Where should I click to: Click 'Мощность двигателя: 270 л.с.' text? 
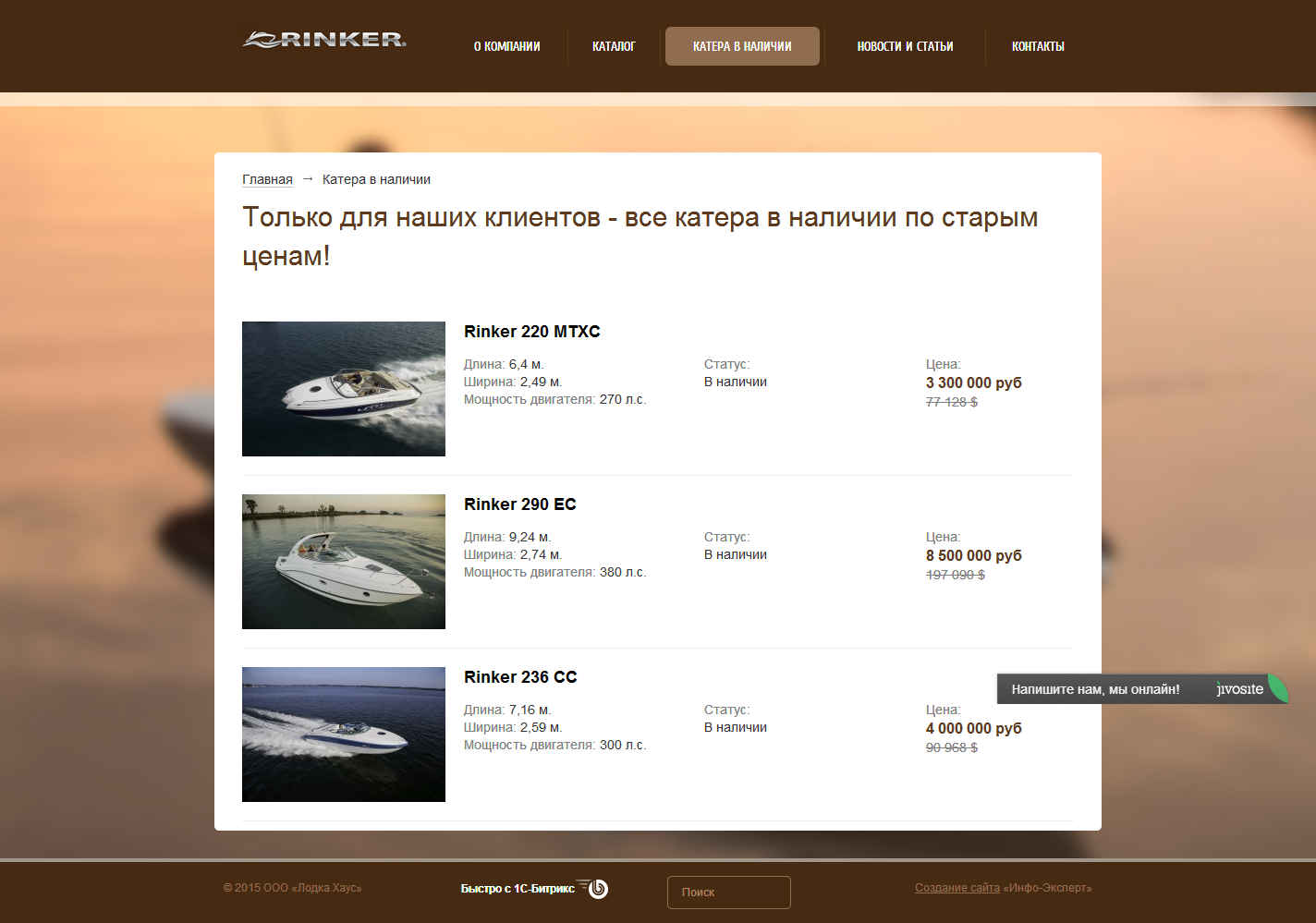pyautogui.click(x=554, y=399)
